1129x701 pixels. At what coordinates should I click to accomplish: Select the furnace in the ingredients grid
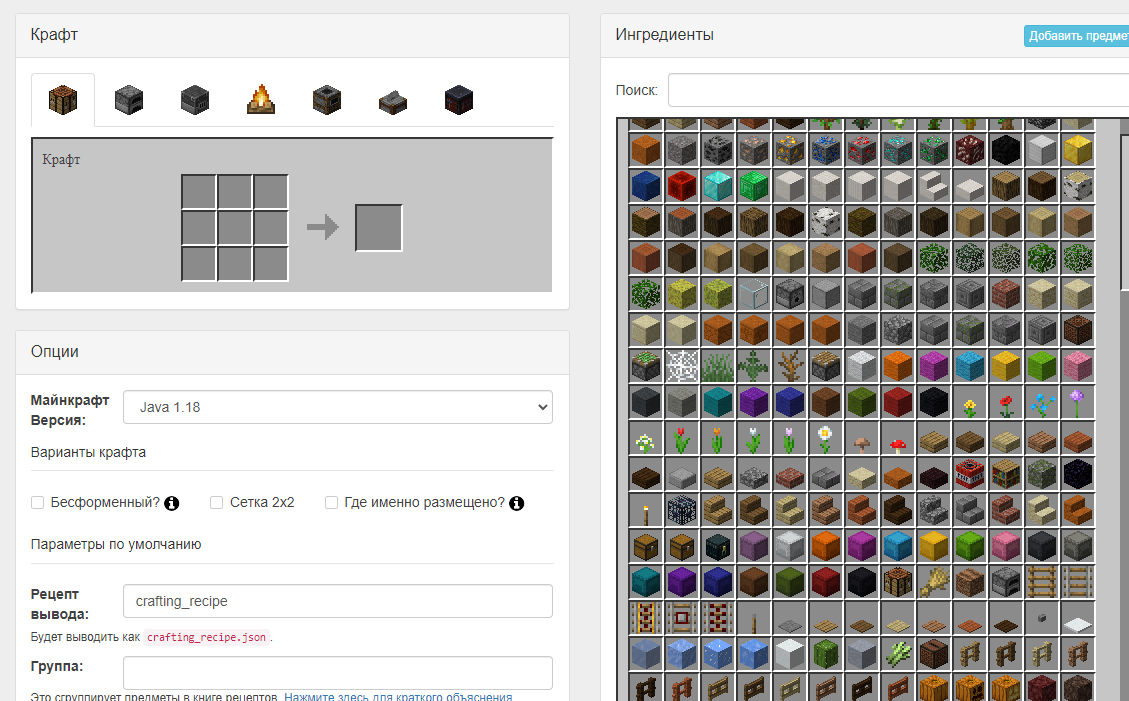[x=1005, y=582]
